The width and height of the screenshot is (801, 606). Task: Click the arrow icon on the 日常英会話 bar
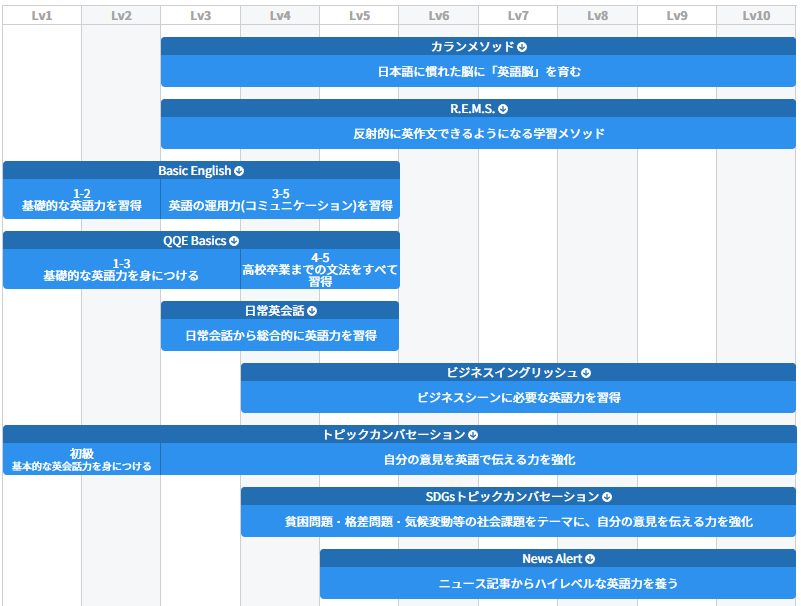314,310
